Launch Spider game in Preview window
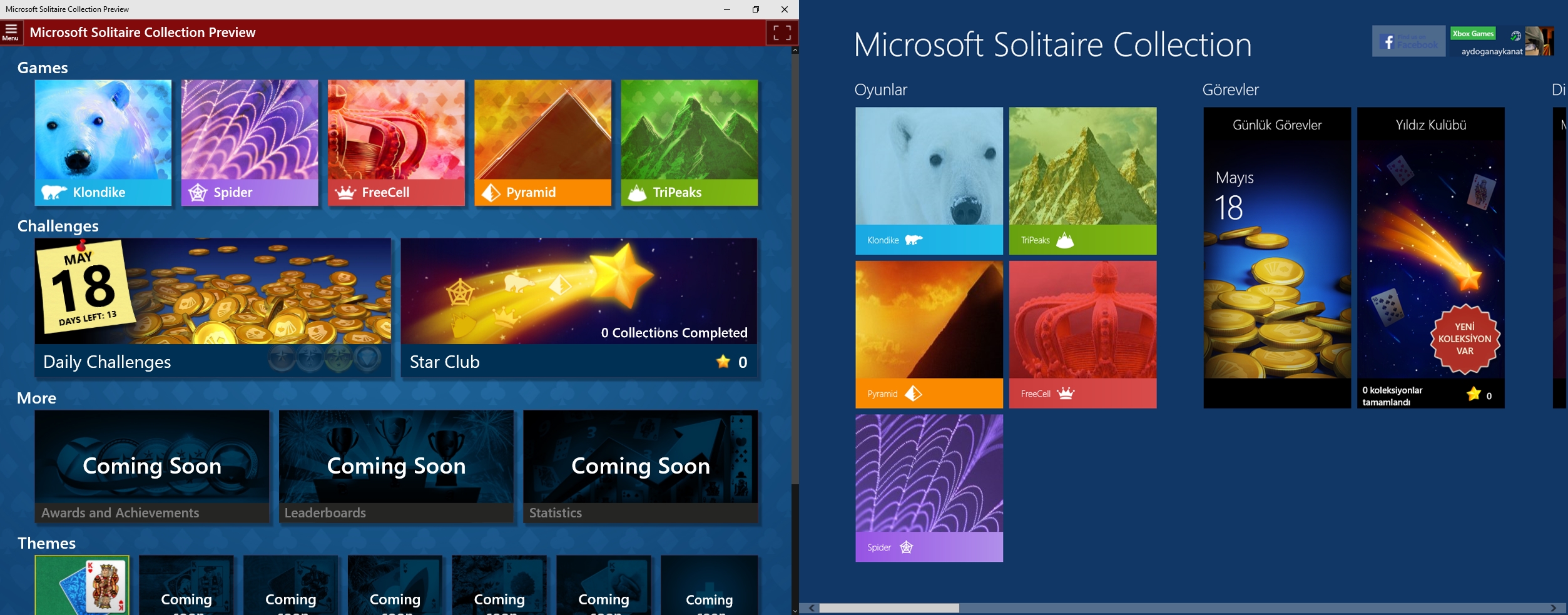The height and width of the screenshot is (615, 1568). pos(250,143)
